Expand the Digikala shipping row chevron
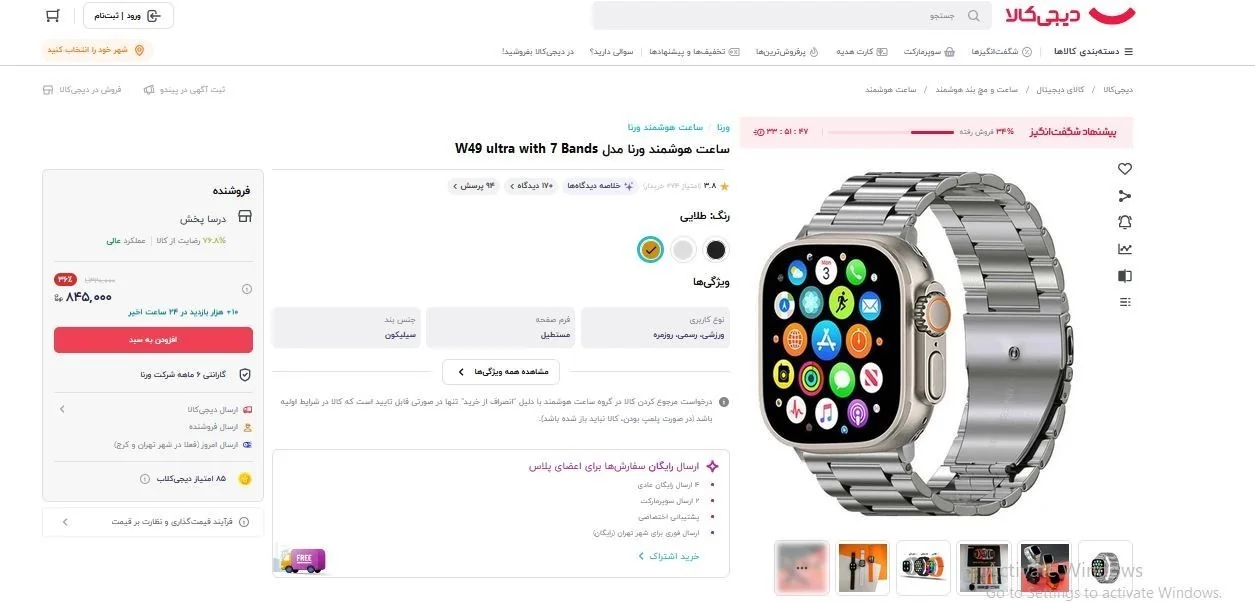1255x602 pixels. click(62, 409)
